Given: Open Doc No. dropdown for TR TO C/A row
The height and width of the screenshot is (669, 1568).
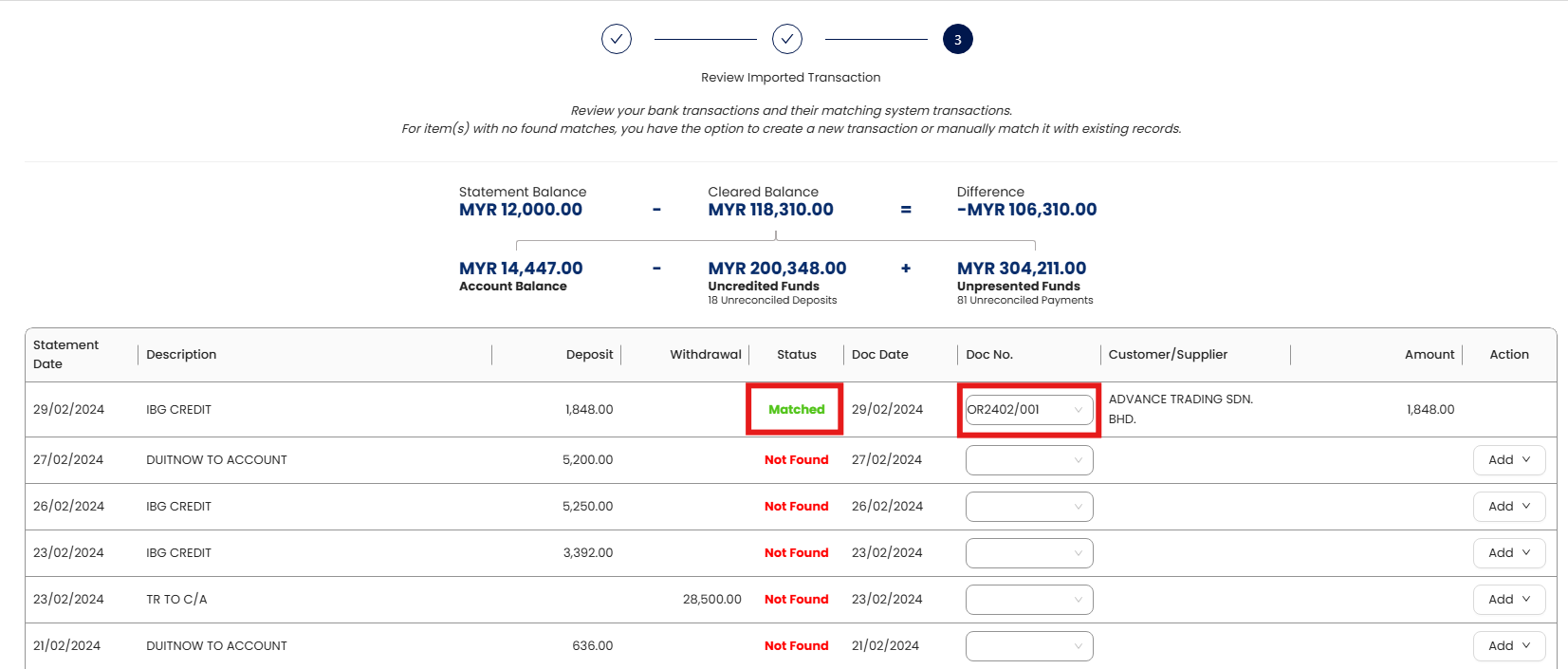Looking at the screenshot, I should coord(1029,600).
